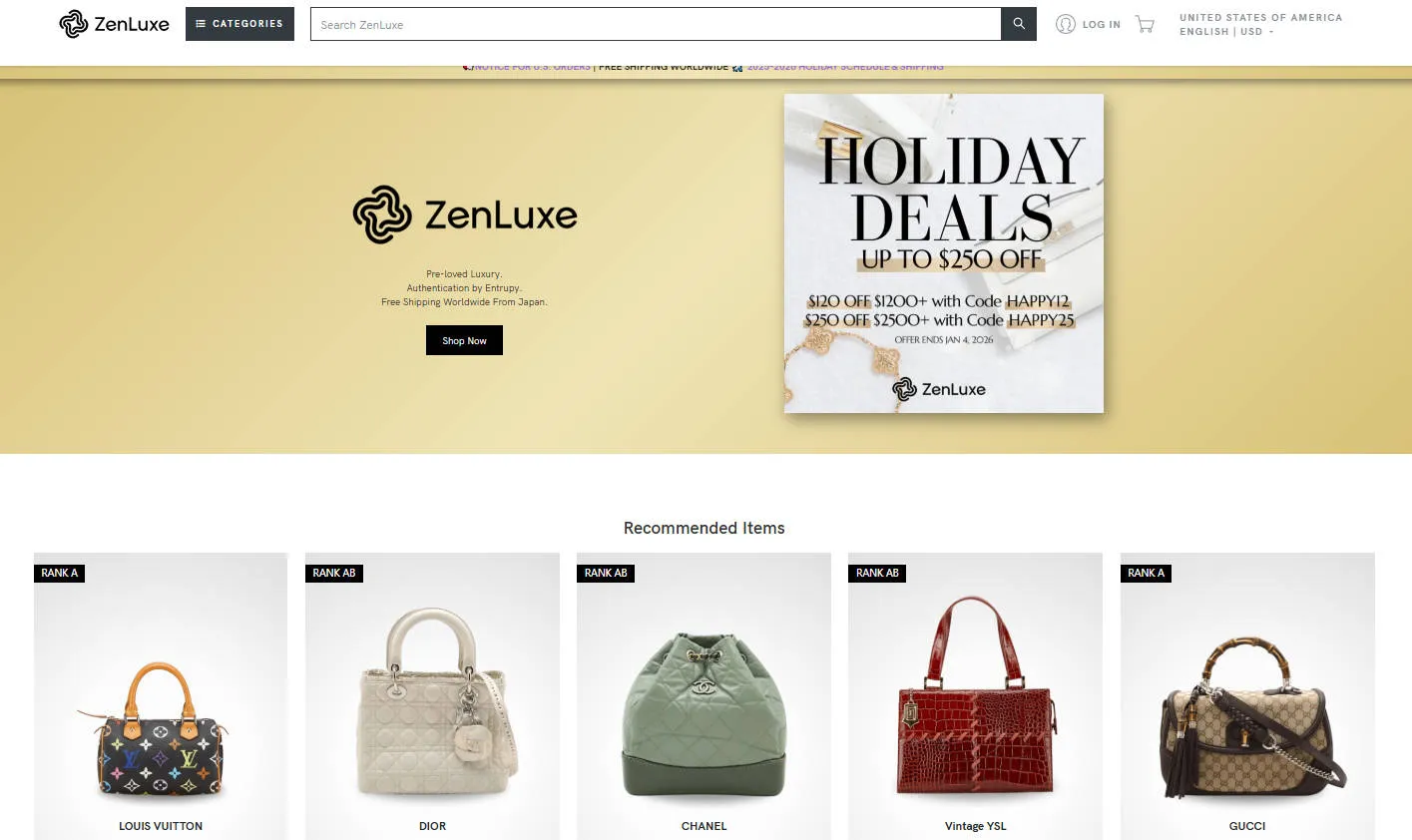Click the RANK A badge on Gucci item
Viewport: 1412px width, 840px height.
(1146, 573)
